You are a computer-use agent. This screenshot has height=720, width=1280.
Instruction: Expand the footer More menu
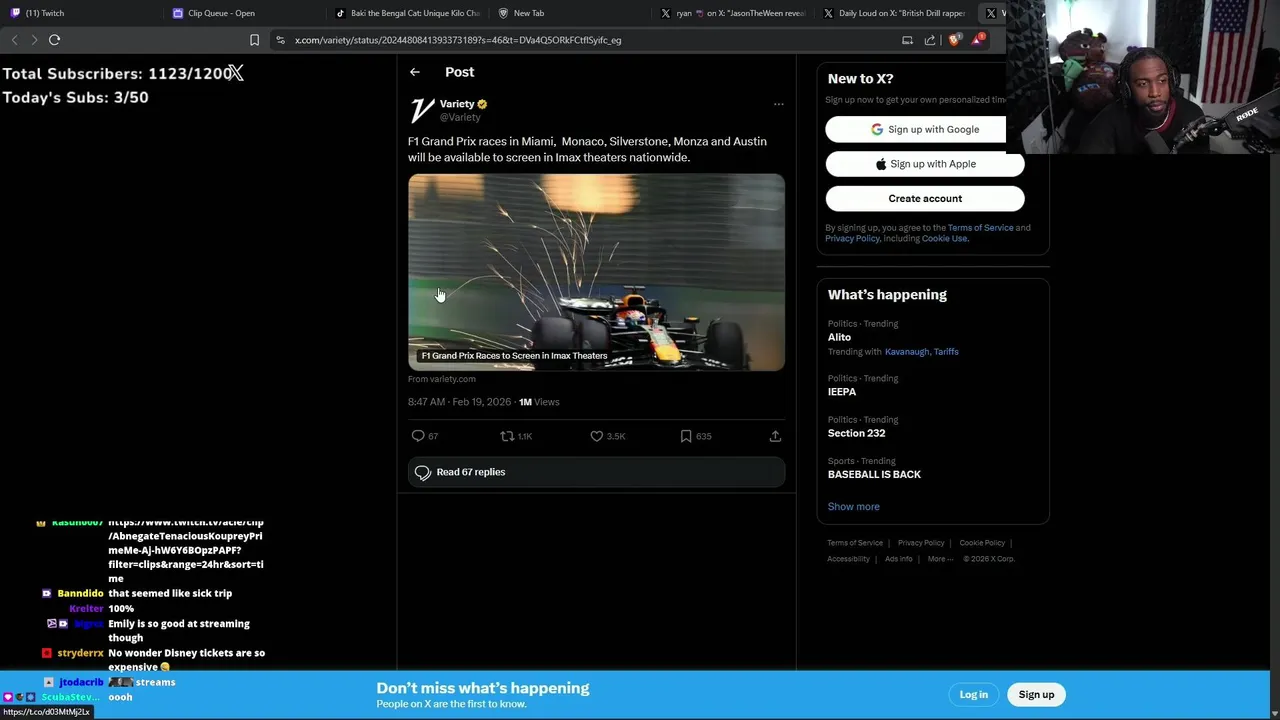939,559
